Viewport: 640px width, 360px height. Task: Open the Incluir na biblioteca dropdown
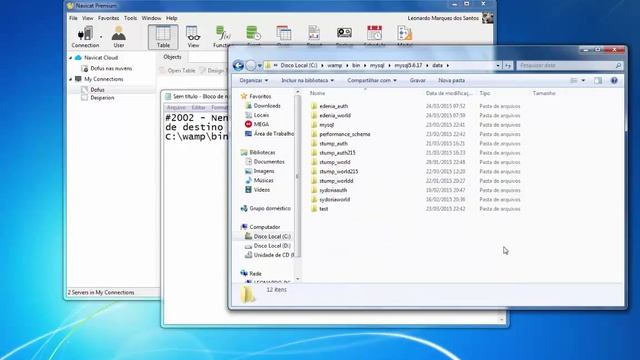pos(307,80)
